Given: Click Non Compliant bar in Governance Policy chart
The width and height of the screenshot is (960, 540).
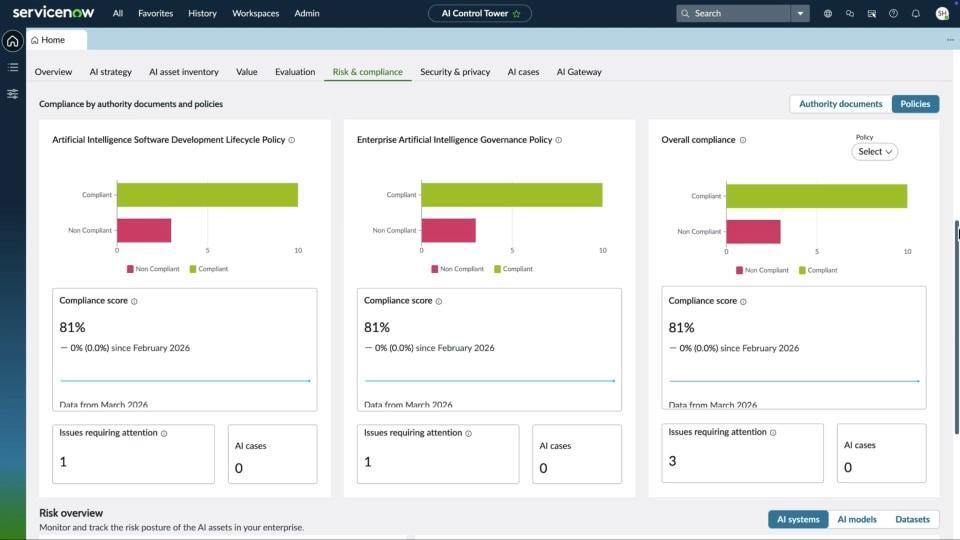Looking at the screenshot, I should coord(449,231).
